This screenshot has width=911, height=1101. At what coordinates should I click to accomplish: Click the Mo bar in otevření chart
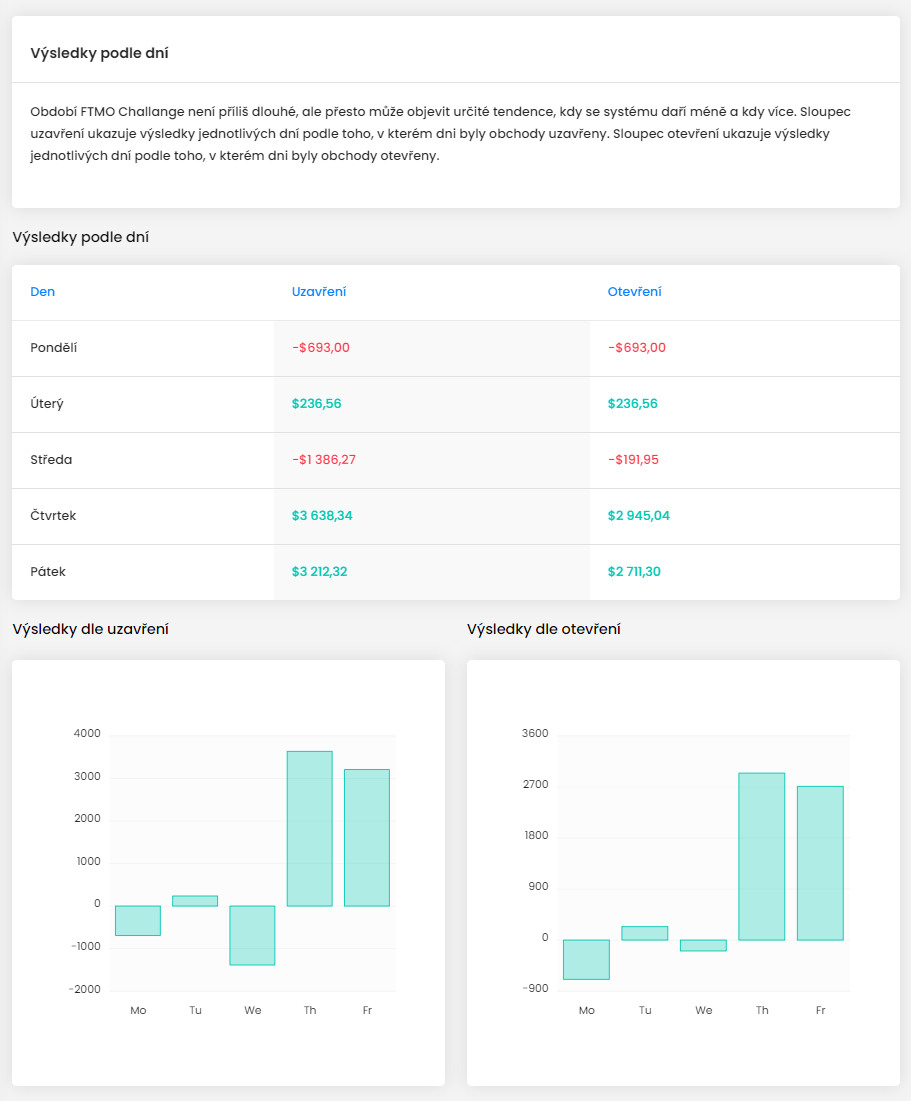click(586, 959)
